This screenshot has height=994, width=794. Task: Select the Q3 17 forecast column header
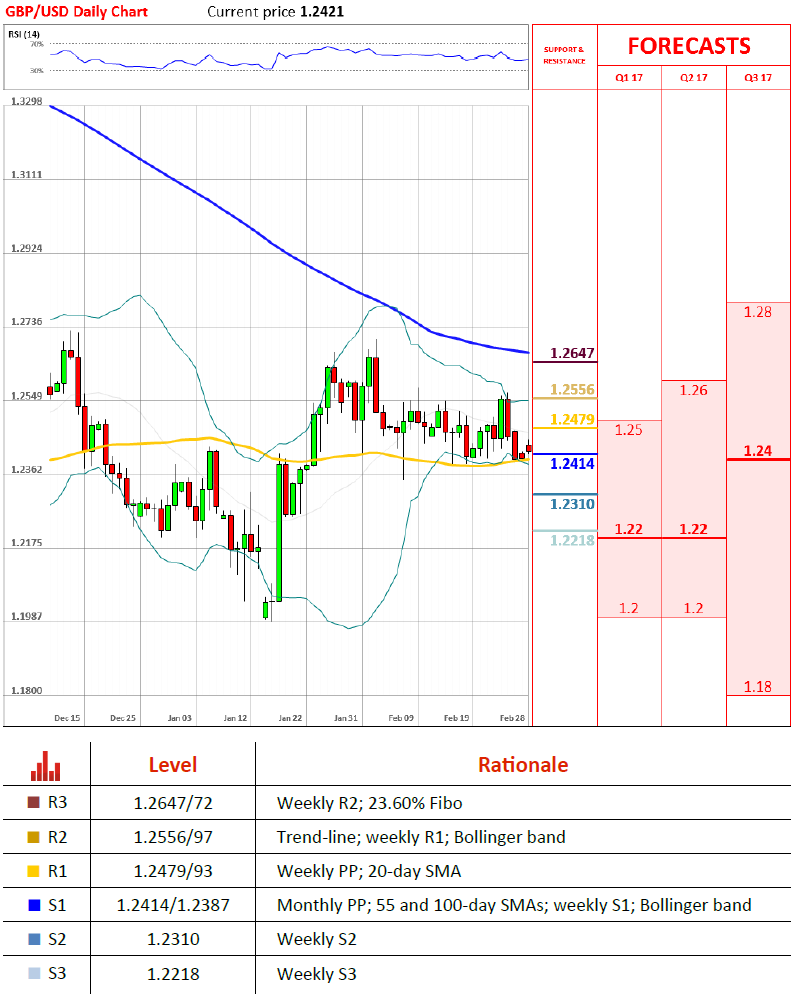point(758,77)
